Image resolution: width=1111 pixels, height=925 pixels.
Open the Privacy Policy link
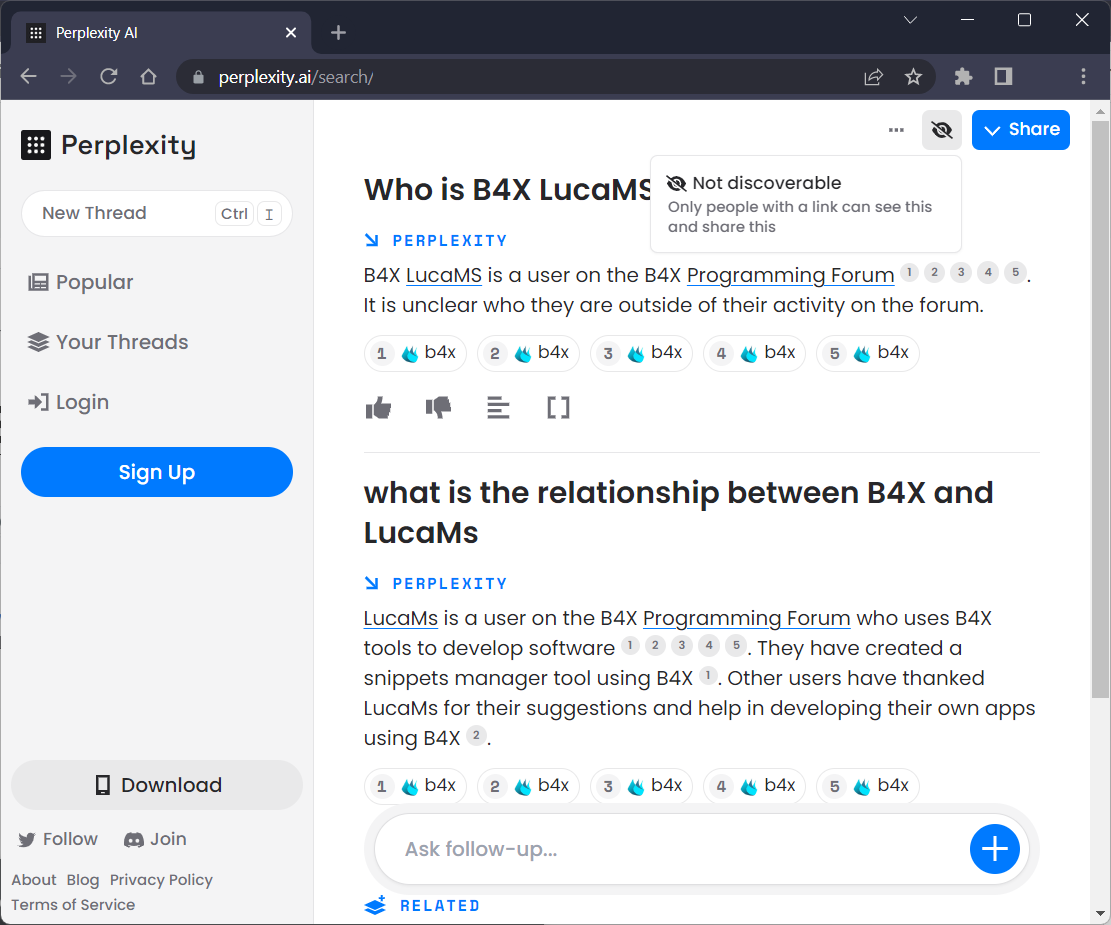(161, 880)
